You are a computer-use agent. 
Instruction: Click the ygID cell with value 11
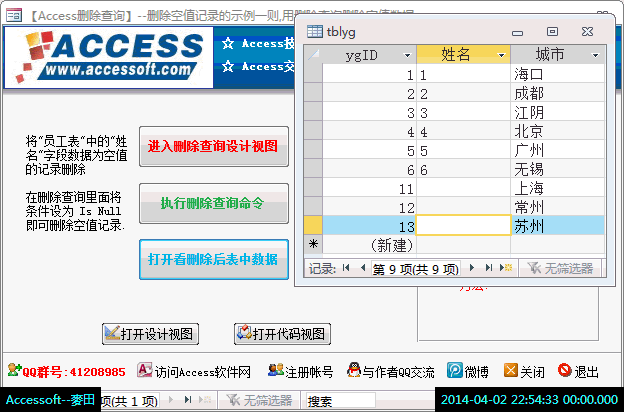[369, 187]
